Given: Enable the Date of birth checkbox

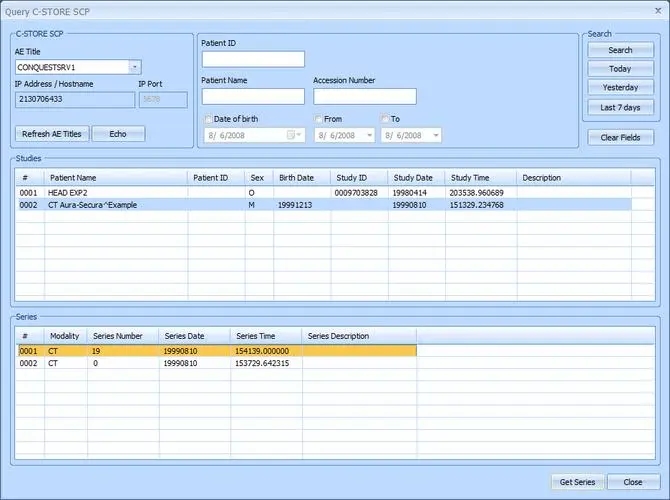Looking at the screenshot, I should pyautogui.click(x=208, y=119).
